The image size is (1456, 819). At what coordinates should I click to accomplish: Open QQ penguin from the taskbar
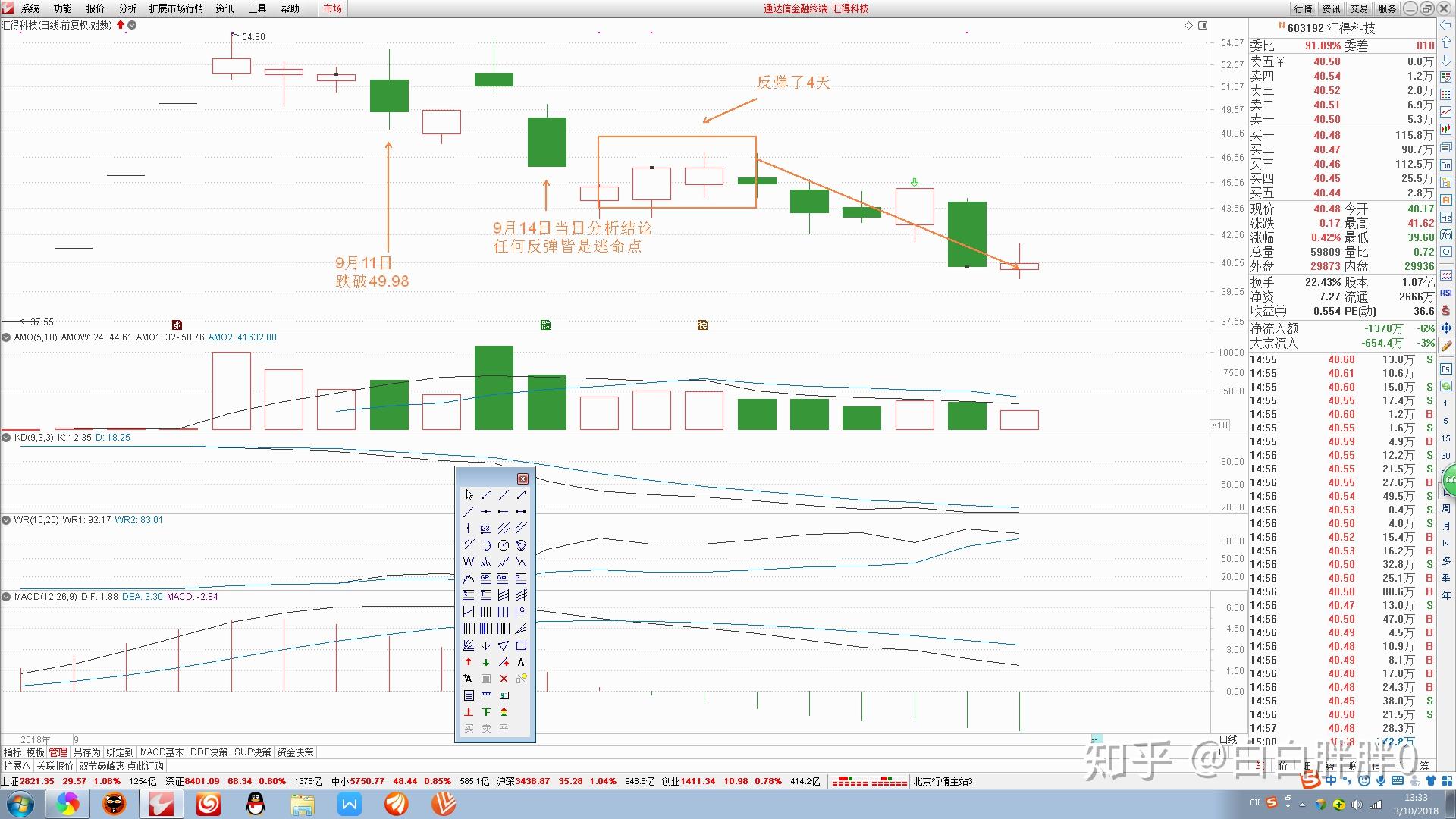256,804
